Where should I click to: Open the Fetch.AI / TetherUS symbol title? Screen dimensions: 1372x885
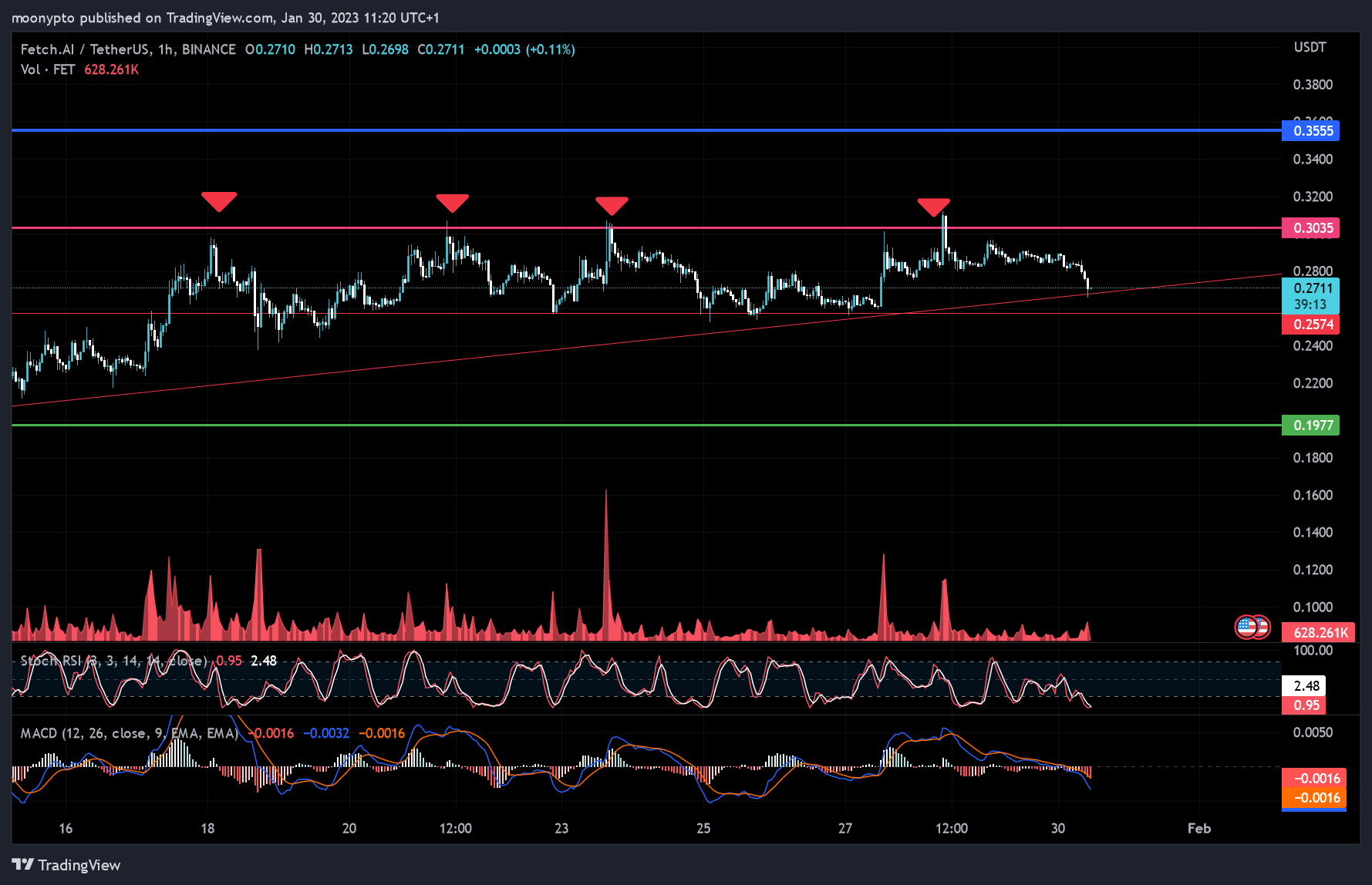[128, 49]
